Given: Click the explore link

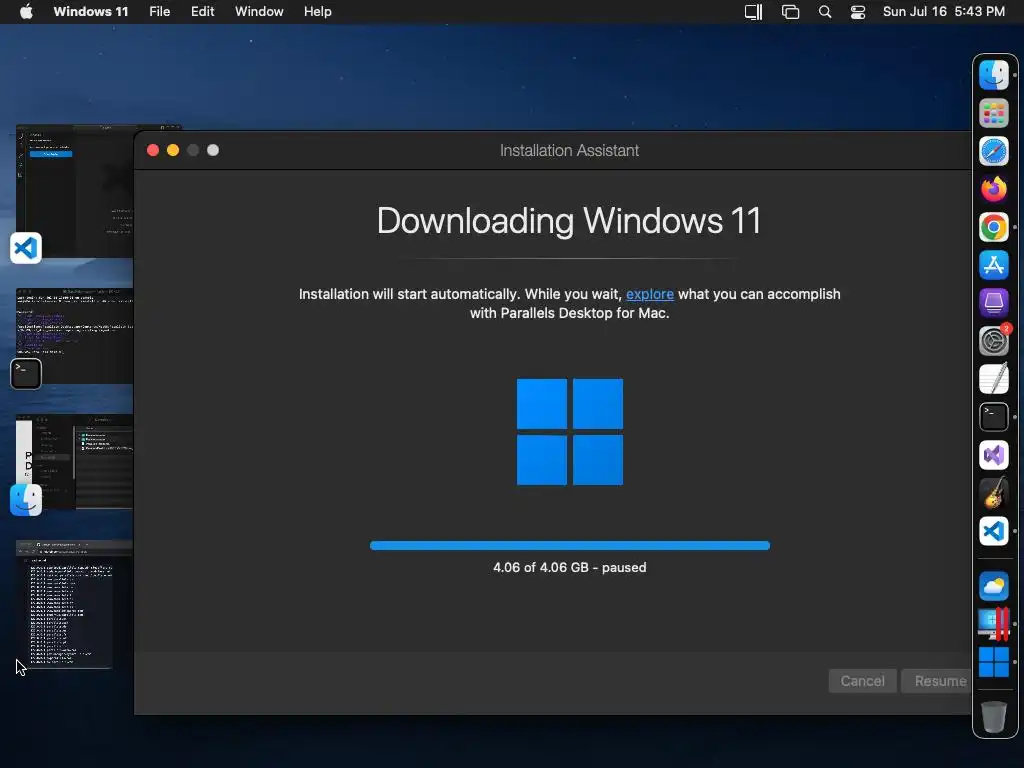Looking at the screenshot, I should 650,295.
